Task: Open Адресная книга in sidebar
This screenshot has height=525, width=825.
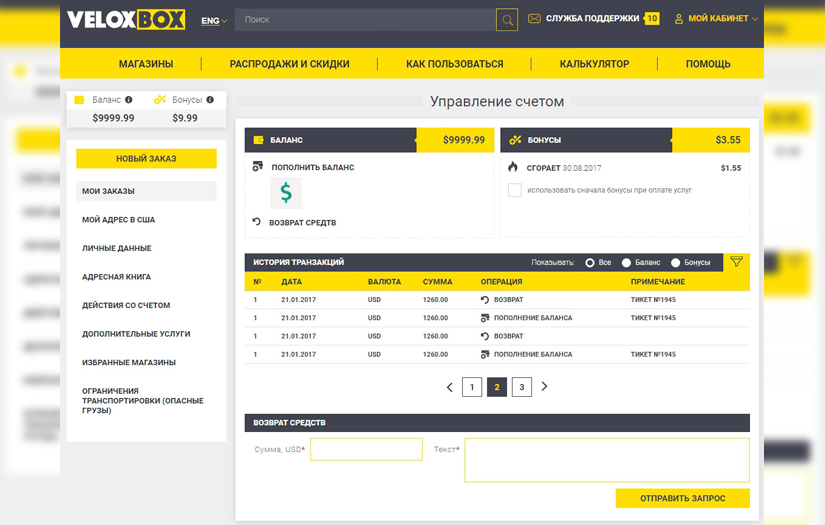Action: (116, 277)
